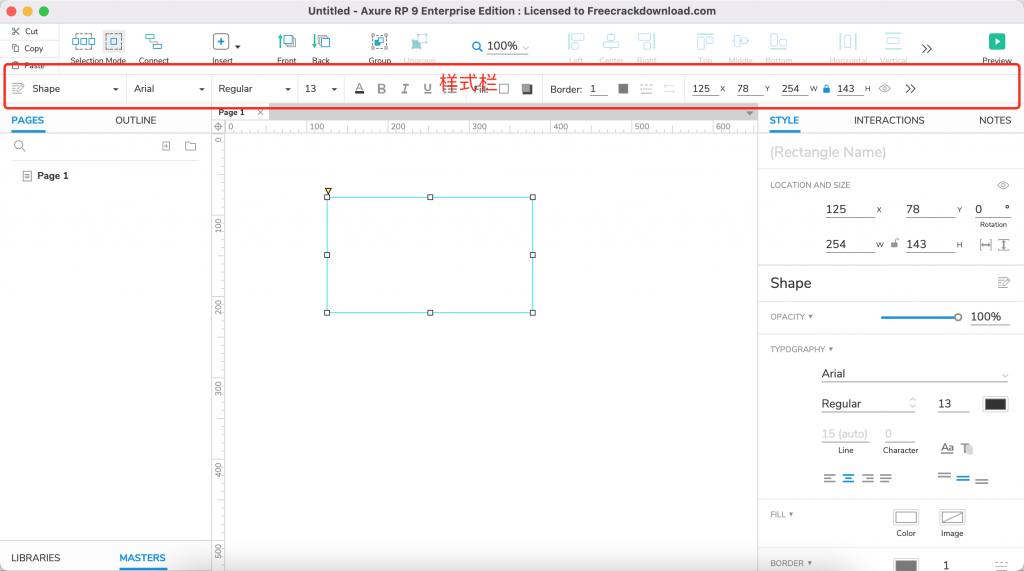Bring selection to Front

[x=287, y=42]
